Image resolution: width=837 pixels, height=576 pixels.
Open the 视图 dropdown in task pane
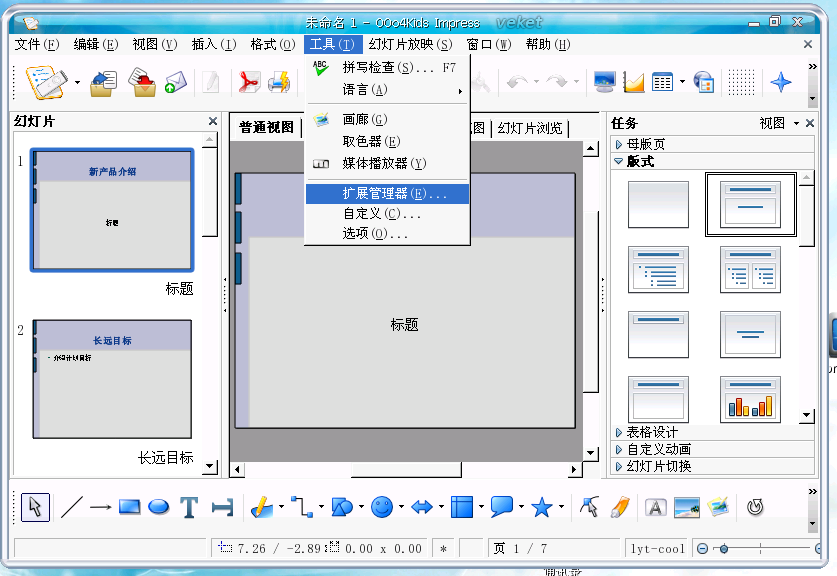click(779, 123)
